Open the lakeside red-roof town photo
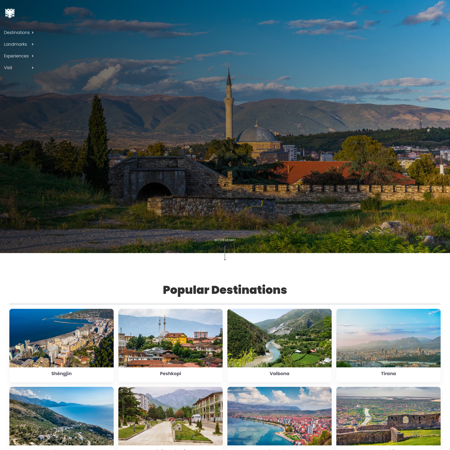 pos(279,416)
